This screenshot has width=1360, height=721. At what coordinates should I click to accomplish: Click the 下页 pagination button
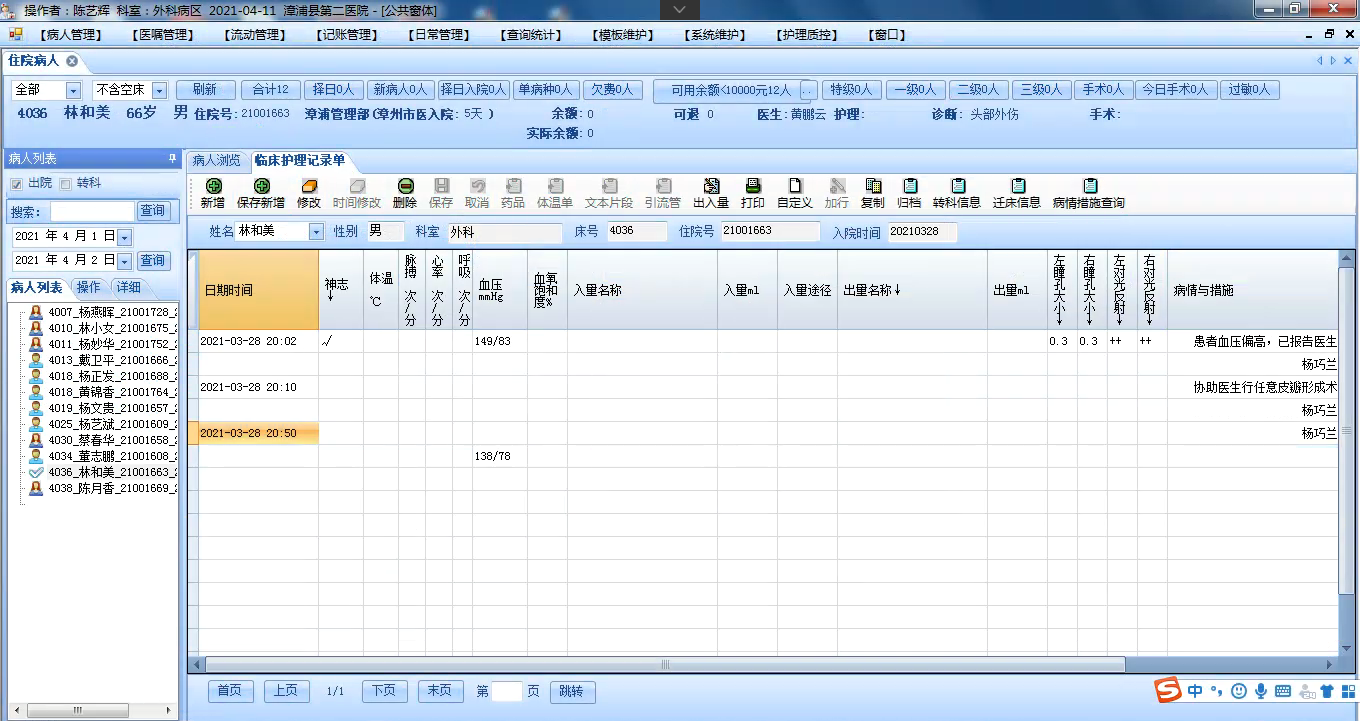[x=384, y=691]
